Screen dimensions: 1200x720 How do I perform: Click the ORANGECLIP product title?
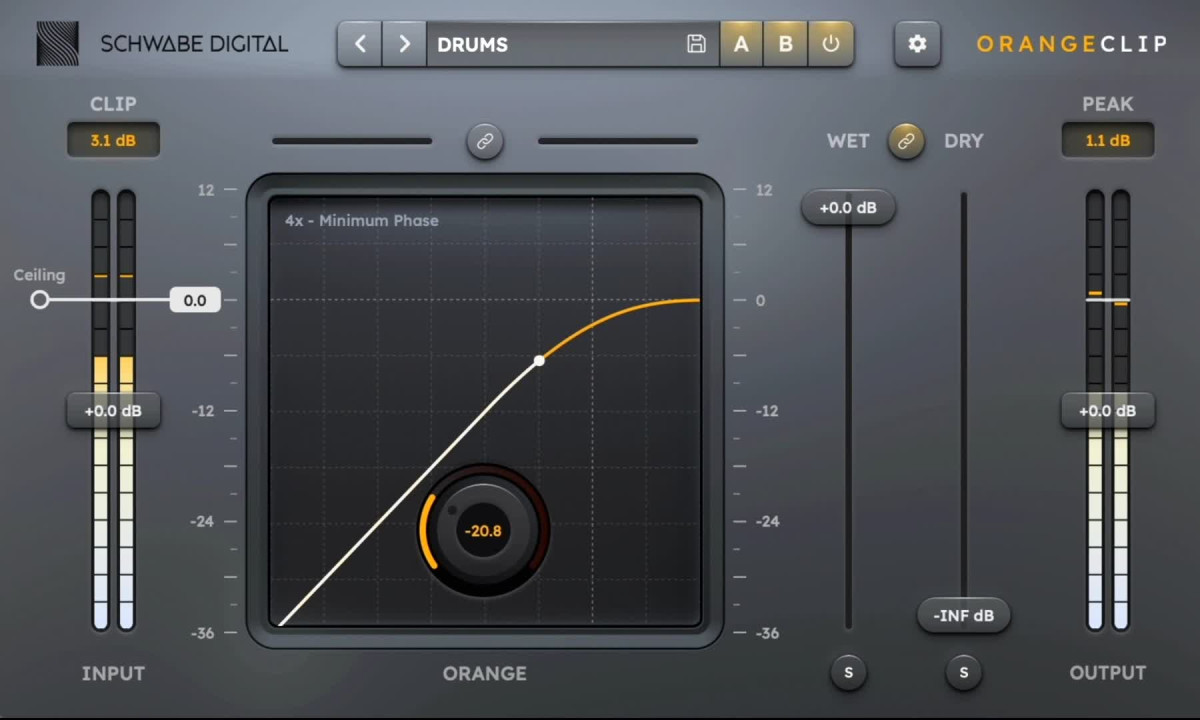[1071, 44]
